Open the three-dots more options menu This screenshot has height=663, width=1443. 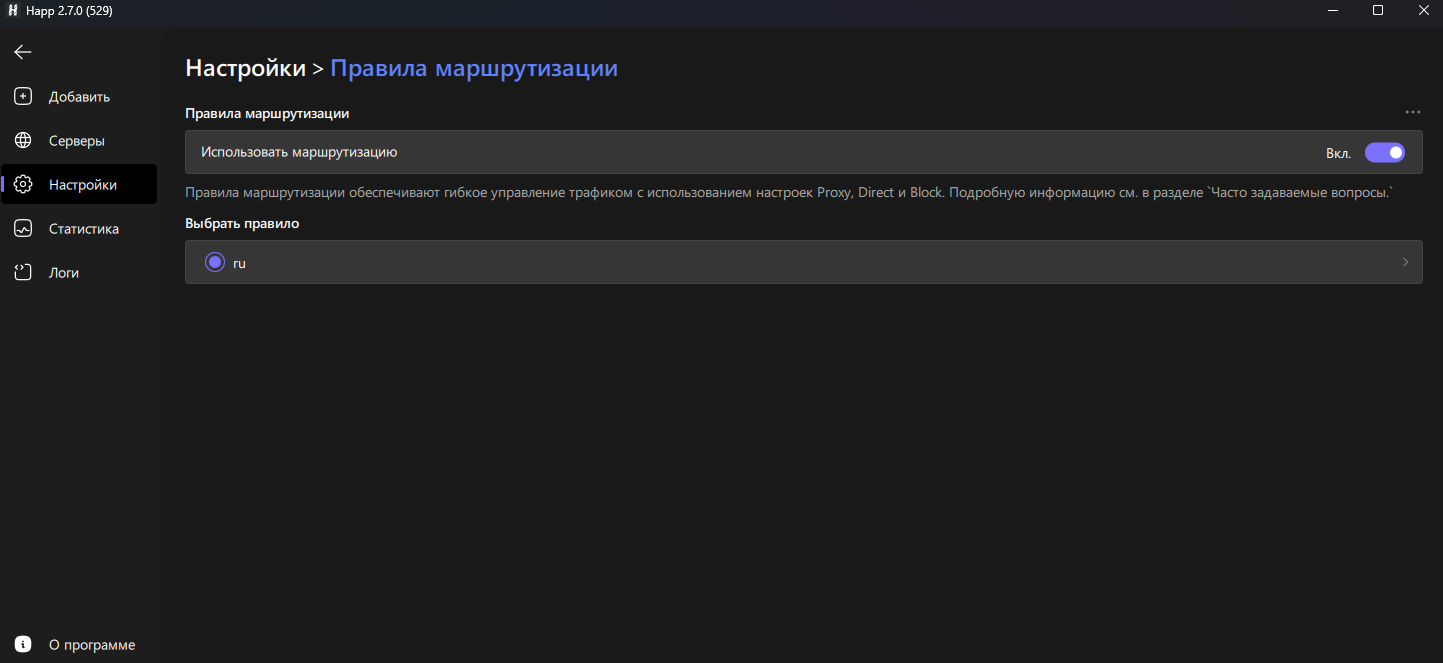click(1412, 113)
